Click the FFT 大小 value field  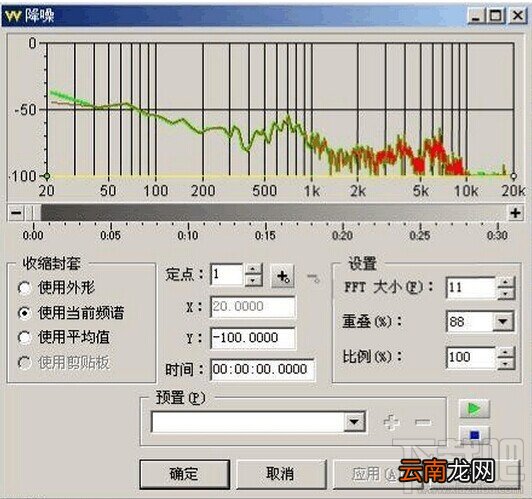pos(472,288)
